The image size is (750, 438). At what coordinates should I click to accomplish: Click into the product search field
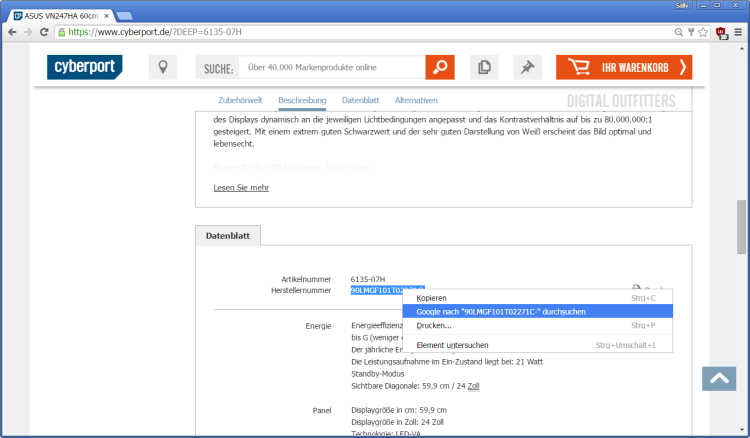point(333,67)
